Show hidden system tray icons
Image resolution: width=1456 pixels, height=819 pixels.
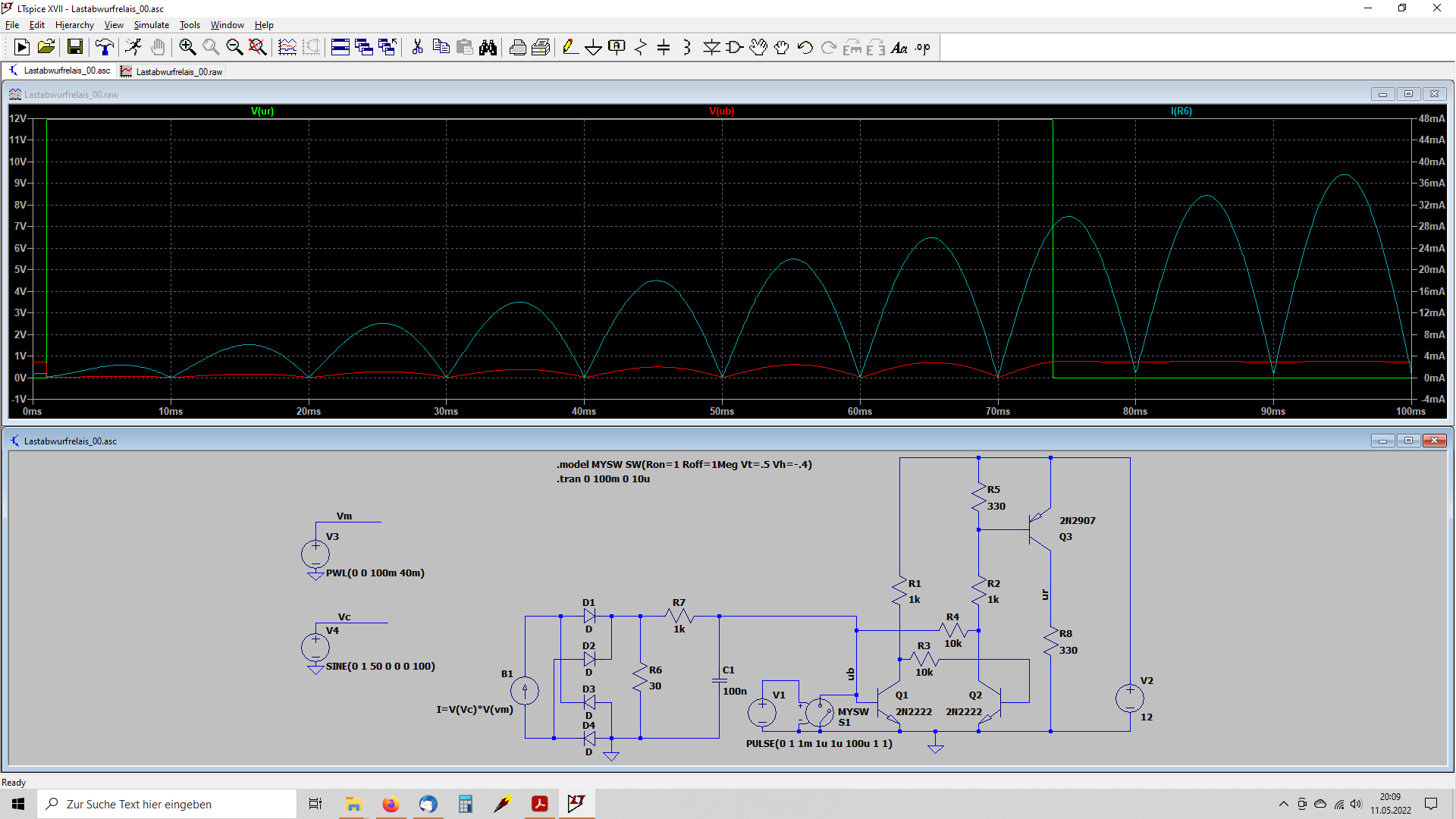coord(1283,804)
